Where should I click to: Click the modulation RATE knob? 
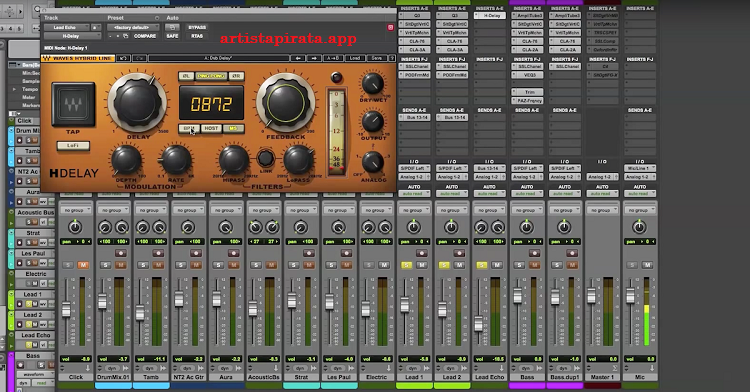[x=176, y=160]
